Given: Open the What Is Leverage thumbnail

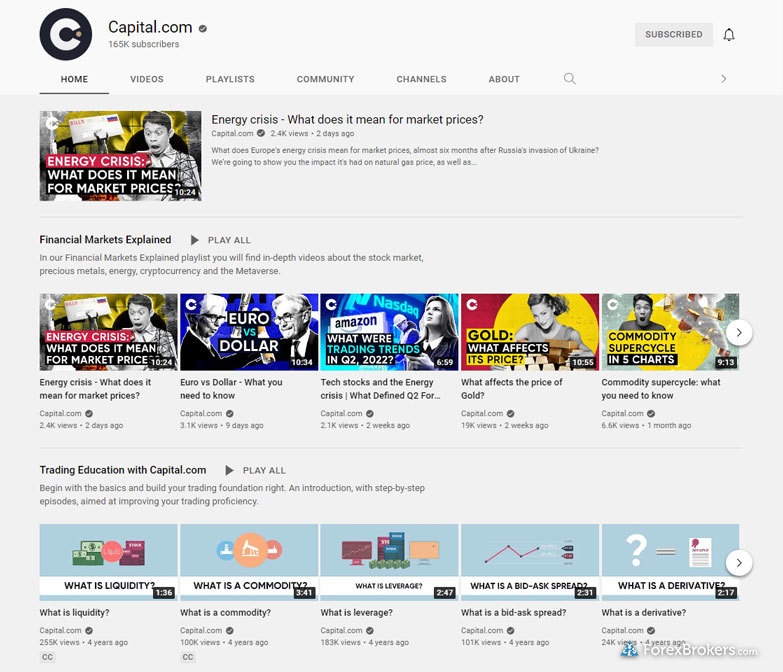Looking at the screenshot, I should [390, 562].
